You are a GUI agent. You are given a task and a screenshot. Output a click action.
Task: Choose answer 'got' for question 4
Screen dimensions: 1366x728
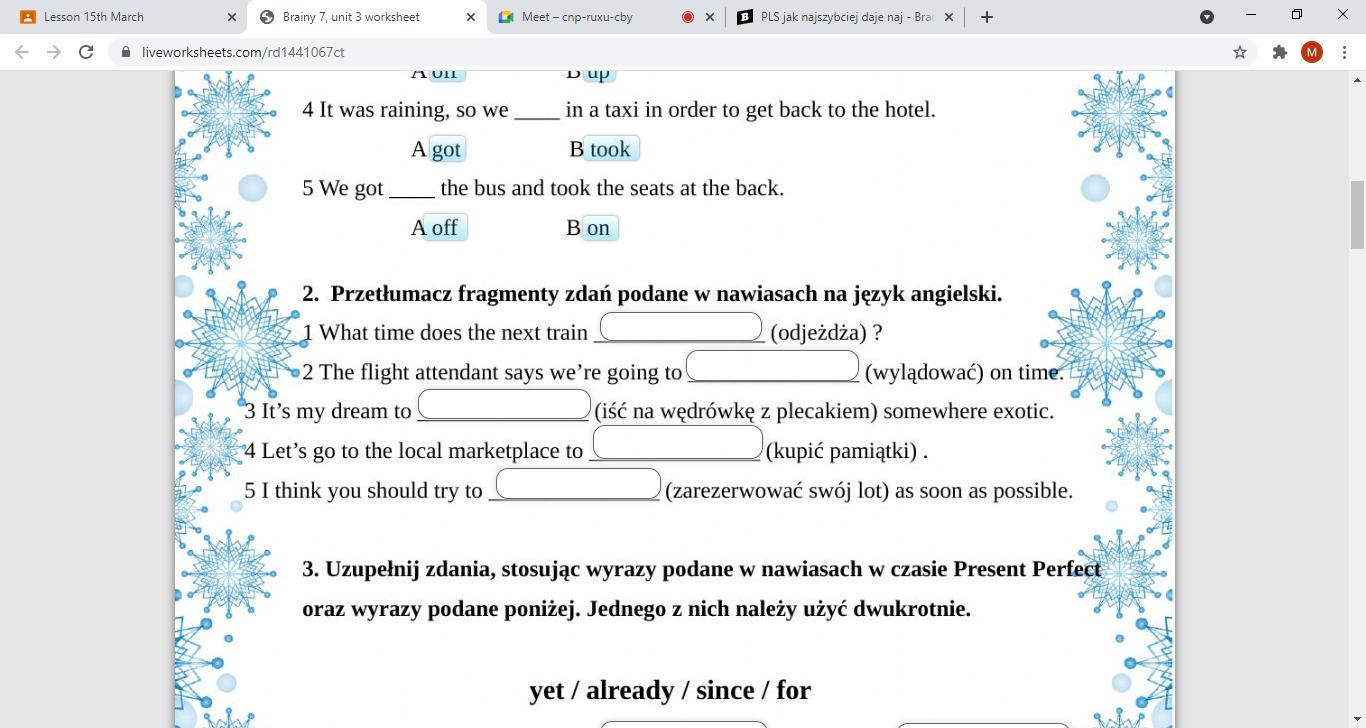point(446,149)
